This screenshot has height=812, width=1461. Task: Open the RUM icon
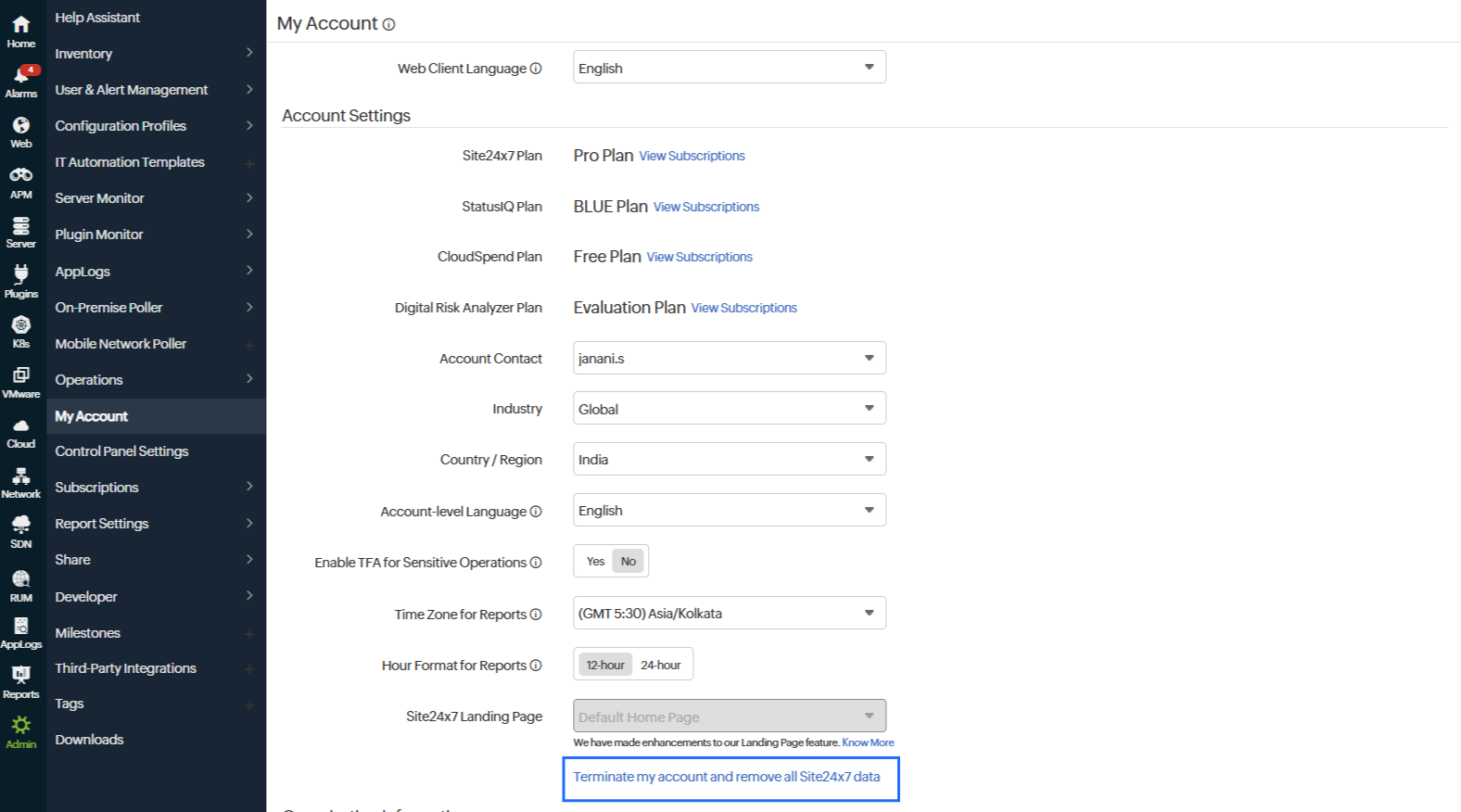click(x=21, y=585)
